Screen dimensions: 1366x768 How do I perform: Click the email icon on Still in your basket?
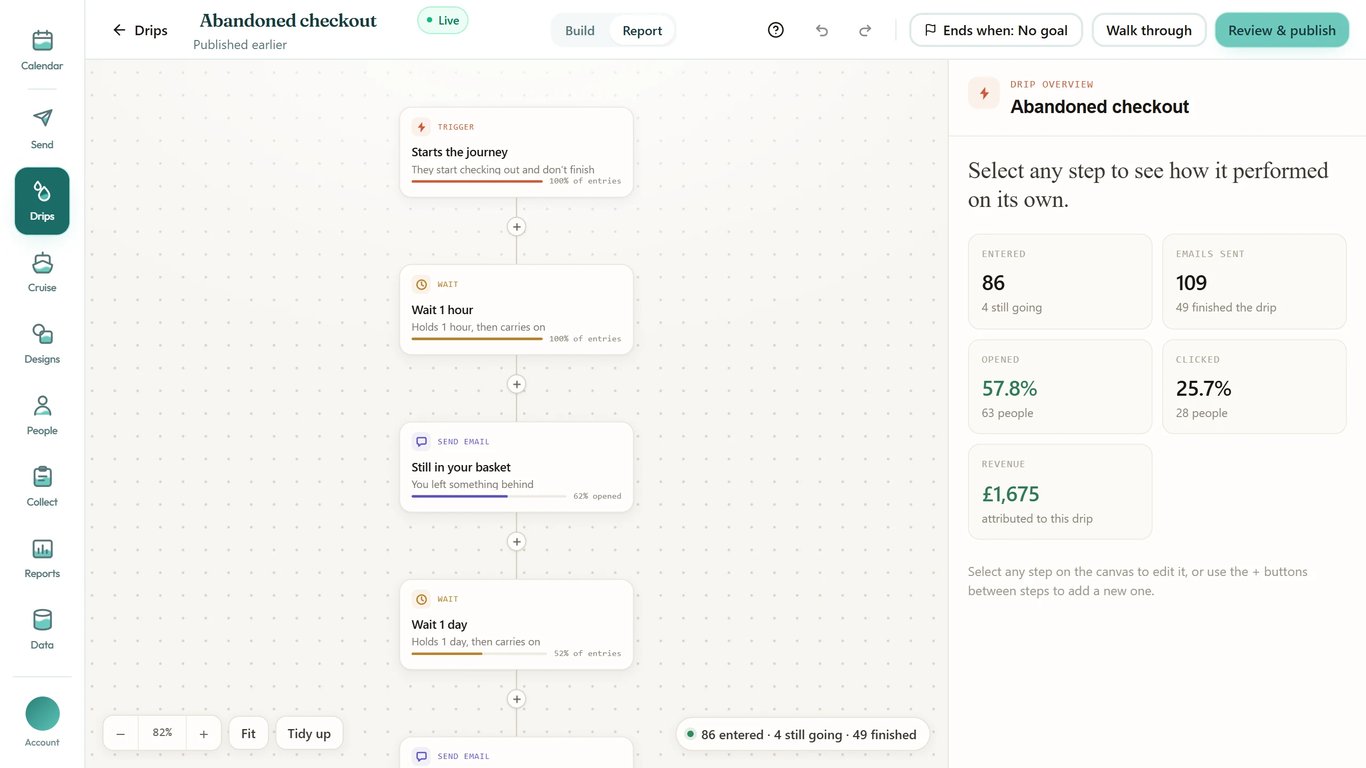coord(421,442)
